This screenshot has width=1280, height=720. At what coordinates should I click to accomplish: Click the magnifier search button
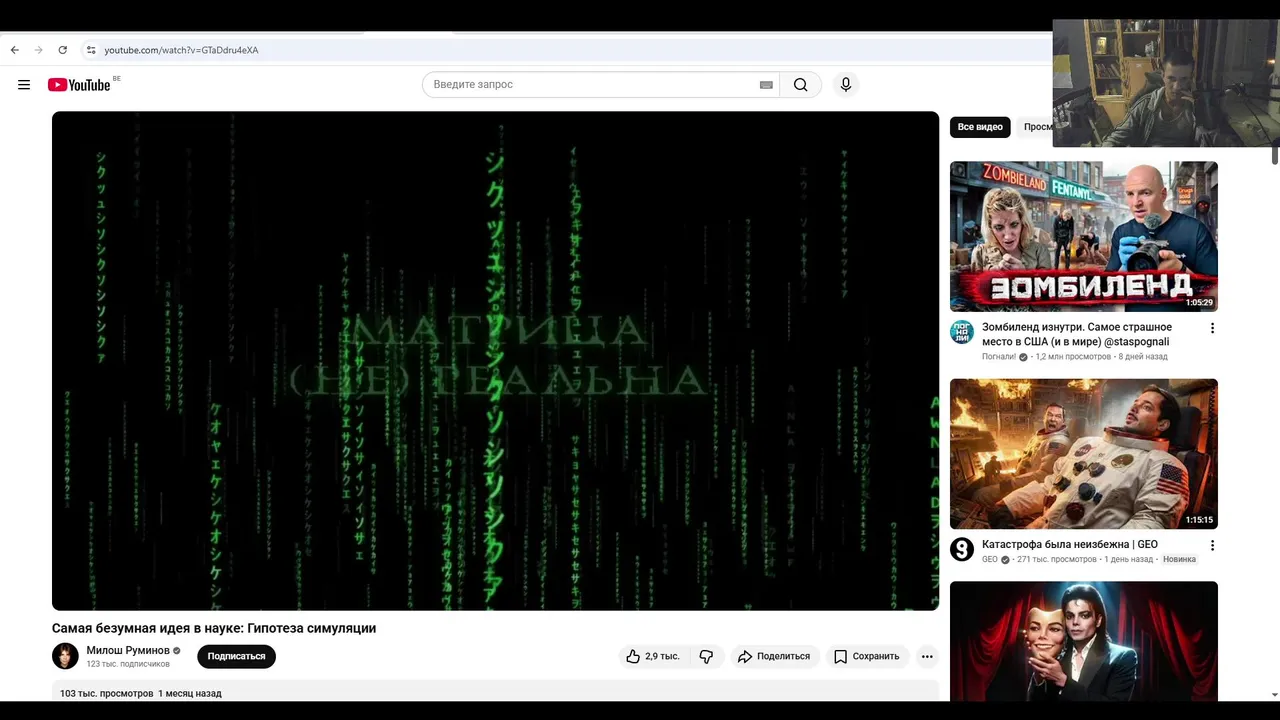click(800, 85)
